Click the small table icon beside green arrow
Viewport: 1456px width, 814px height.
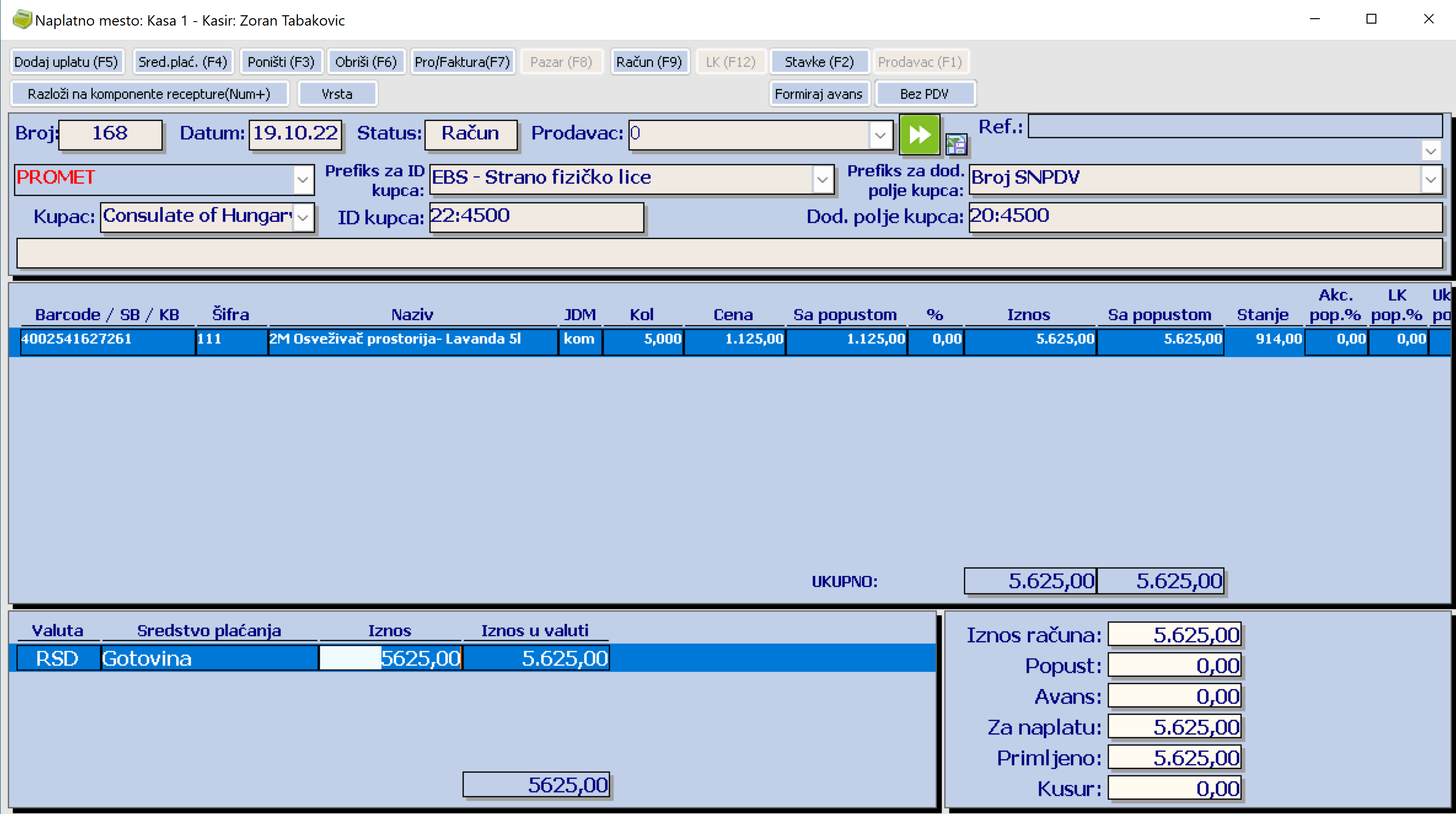956,145
